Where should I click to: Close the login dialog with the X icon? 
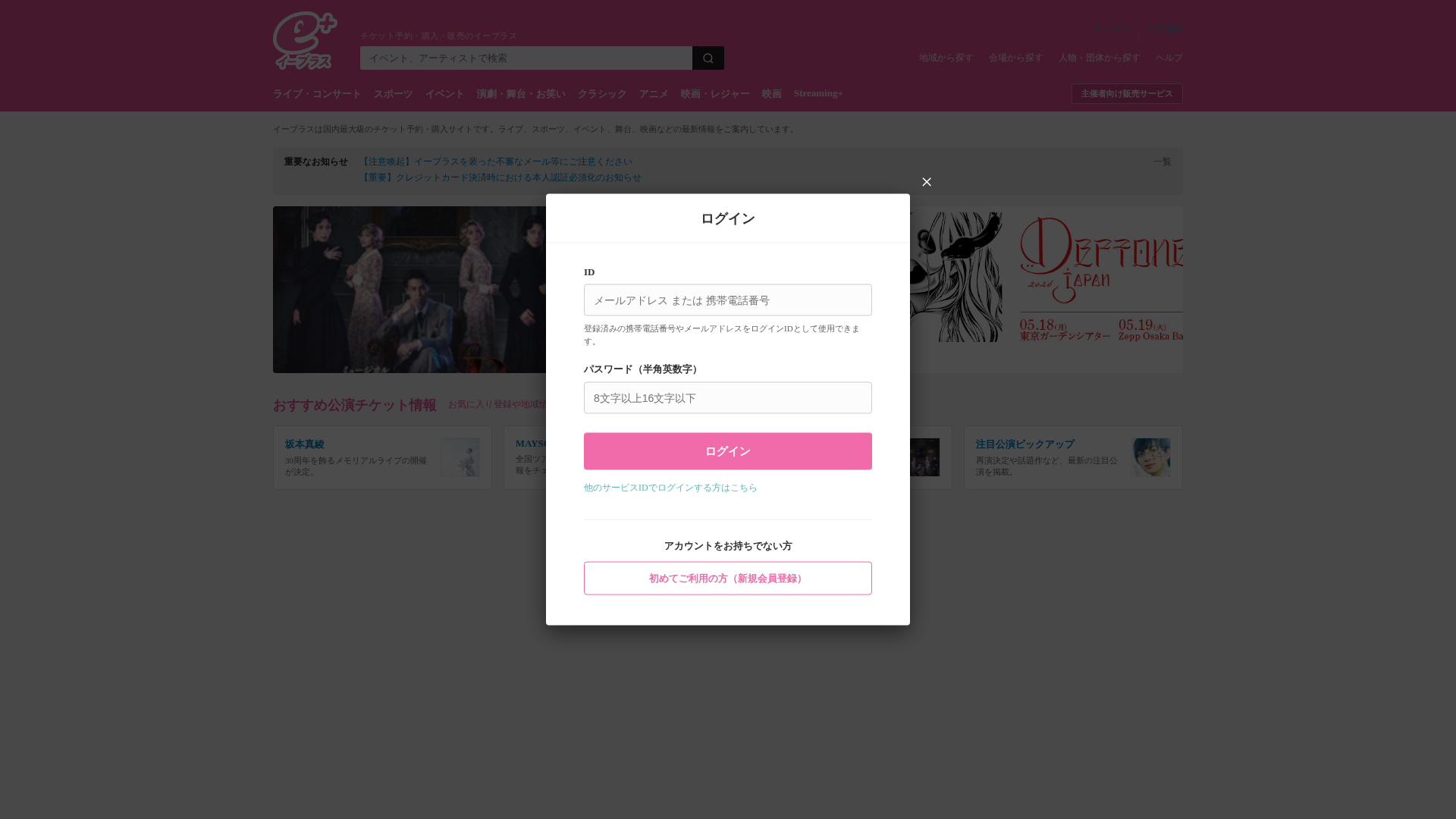(926, 182)
